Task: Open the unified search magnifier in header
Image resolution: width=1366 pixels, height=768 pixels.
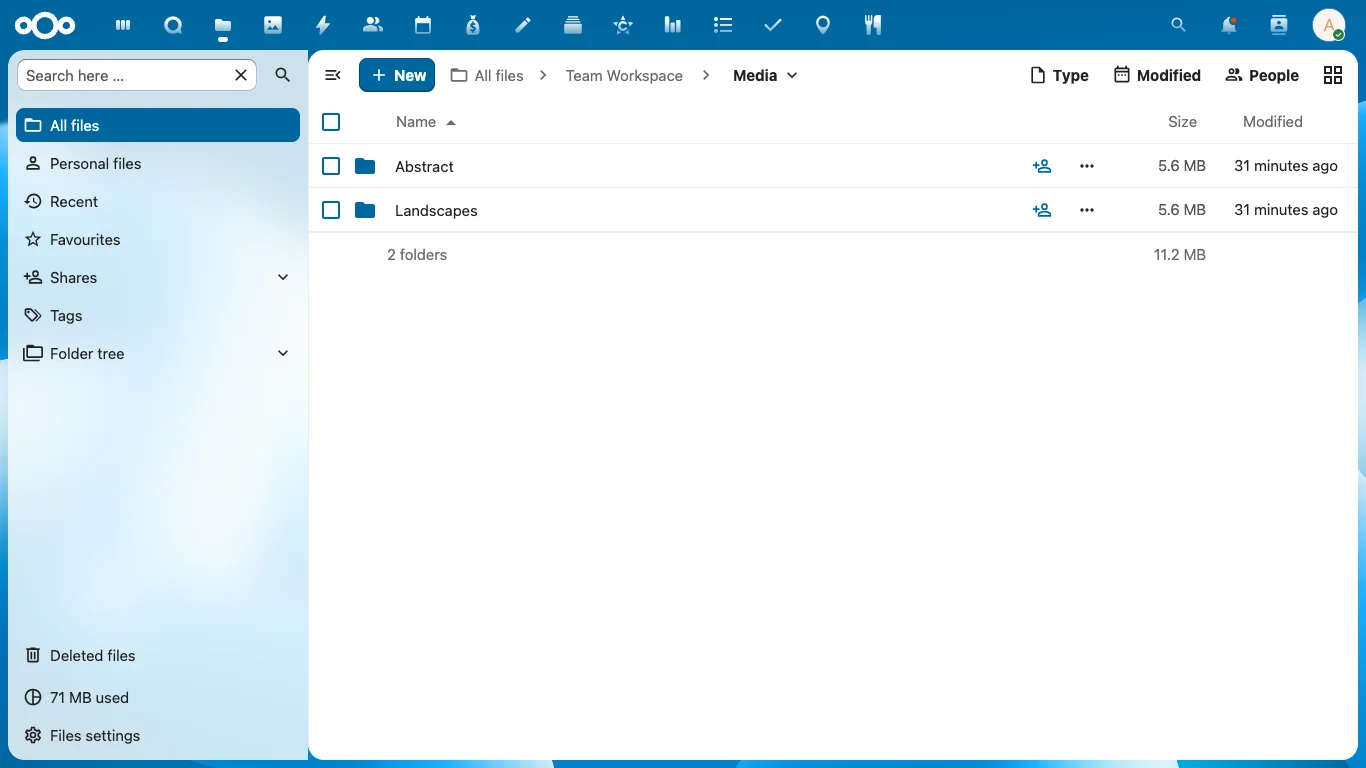Action: coord(1179,25)
